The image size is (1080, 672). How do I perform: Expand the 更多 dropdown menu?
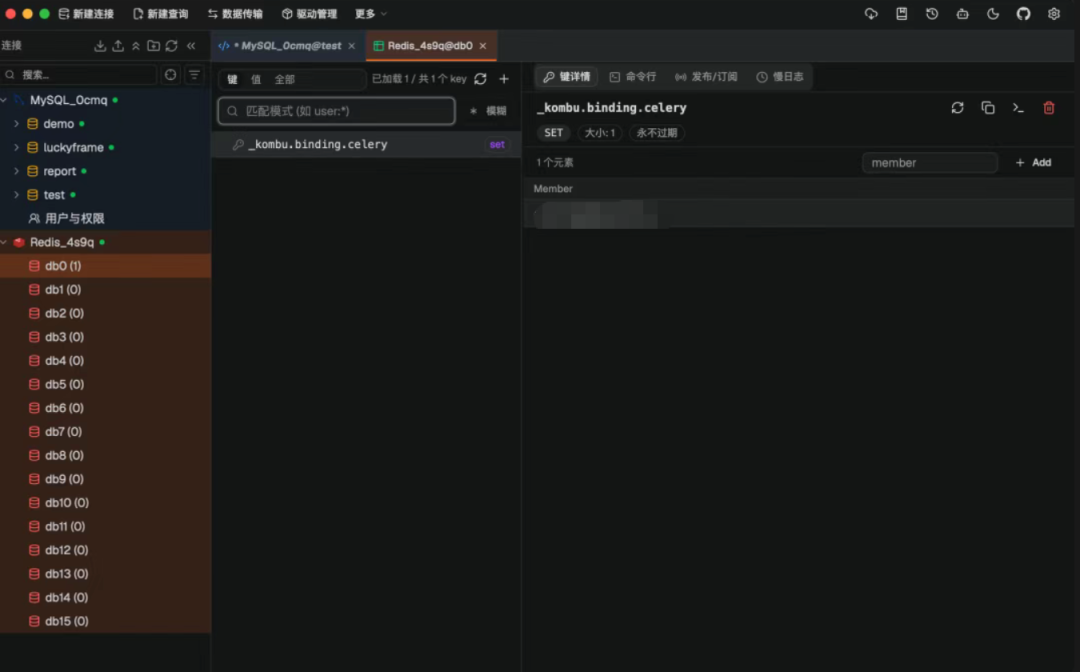(x=371, y=14)
